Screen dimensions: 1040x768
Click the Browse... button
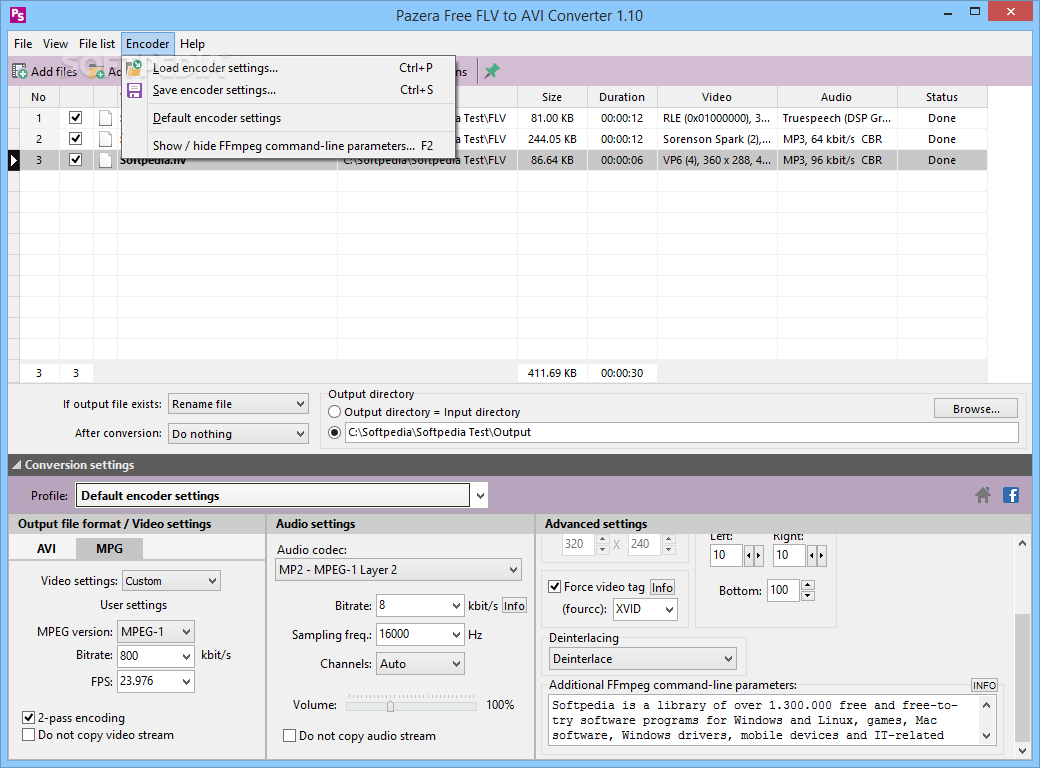click(x=976, y=409)
